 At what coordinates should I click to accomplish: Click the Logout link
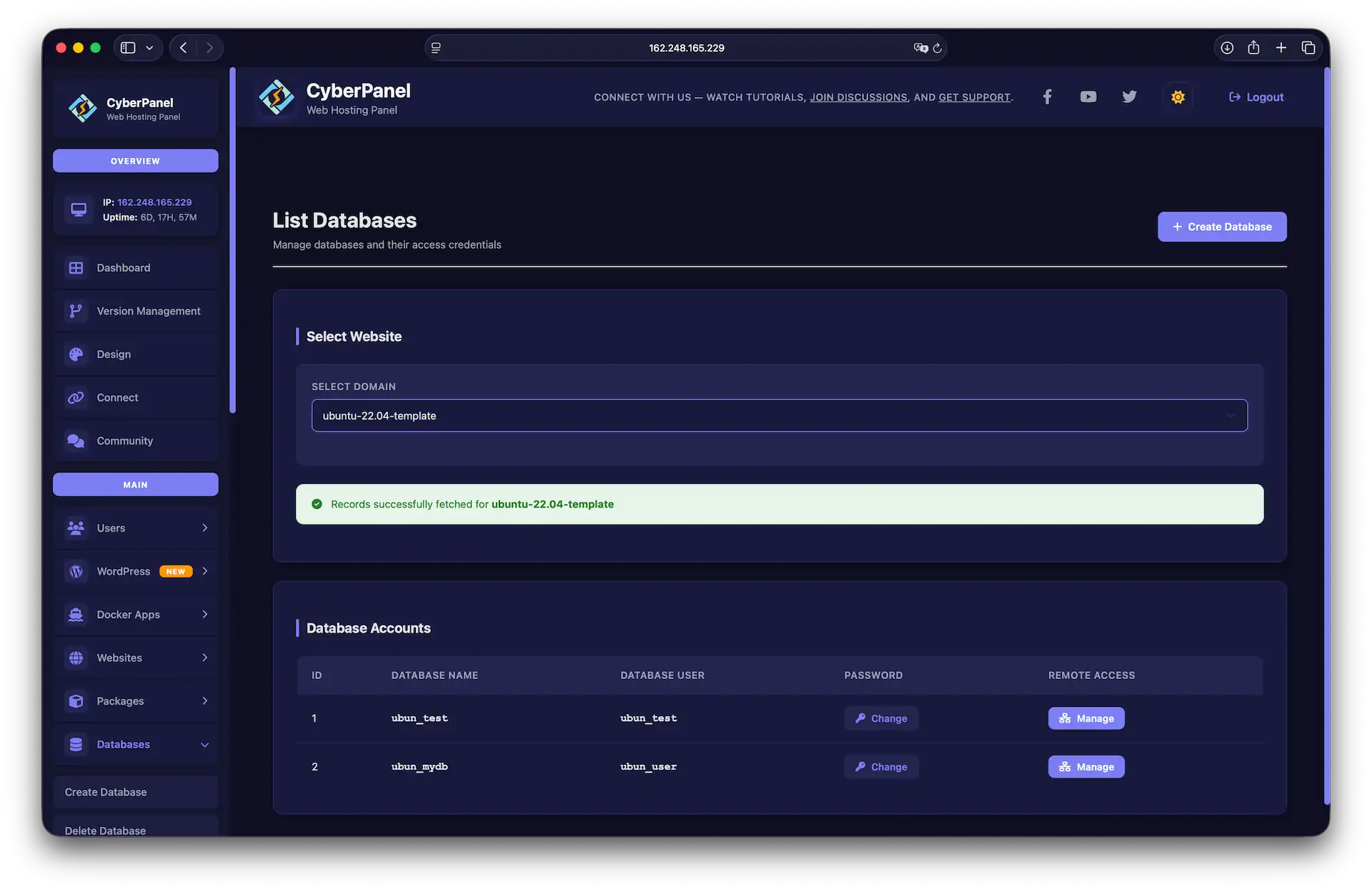pyautogui.click(x=1256, y=97)
